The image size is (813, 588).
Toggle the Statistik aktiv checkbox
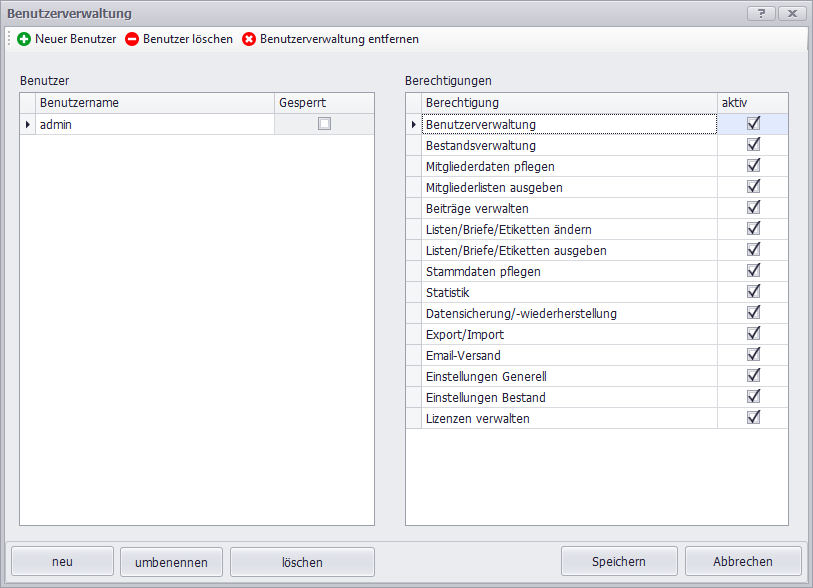coord(753,292)
